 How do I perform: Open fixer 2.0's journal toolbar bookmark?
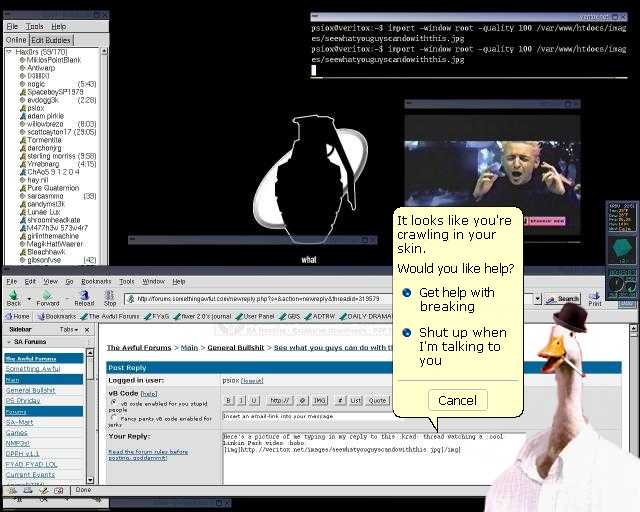coord(202,316)
